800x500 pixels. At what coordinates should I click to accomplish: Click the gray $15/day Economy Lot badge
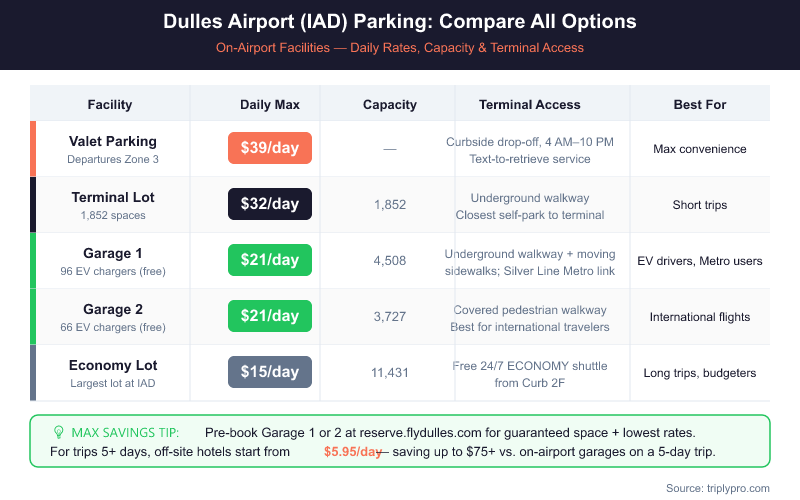[270, 372]
